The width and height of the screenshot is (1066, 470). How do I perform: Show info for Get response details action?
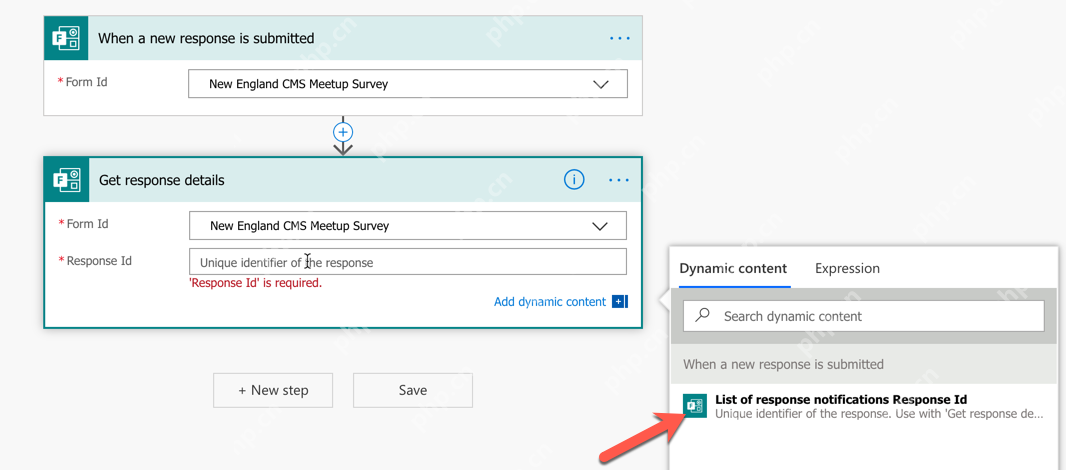574,180
